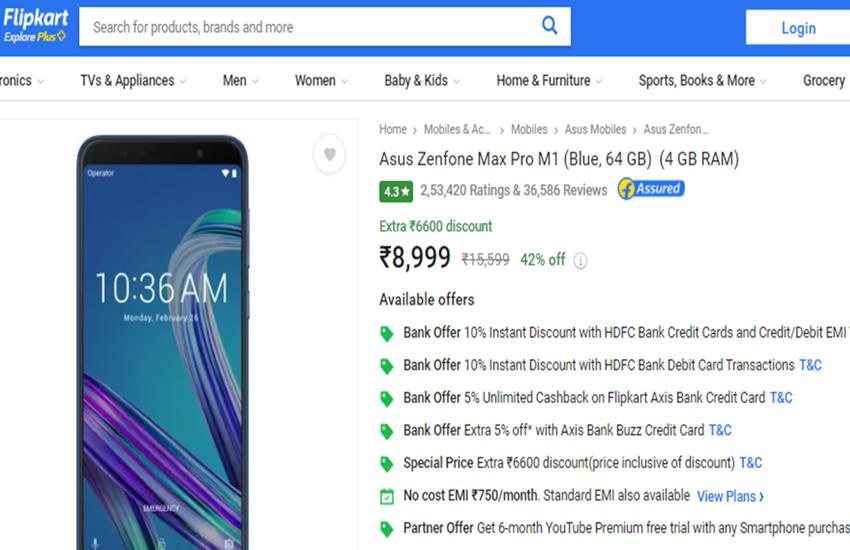Screen dimensions: 850x550
Task: Go to Asus Mobiles breadcrumb
Action: tap(595, 129)
